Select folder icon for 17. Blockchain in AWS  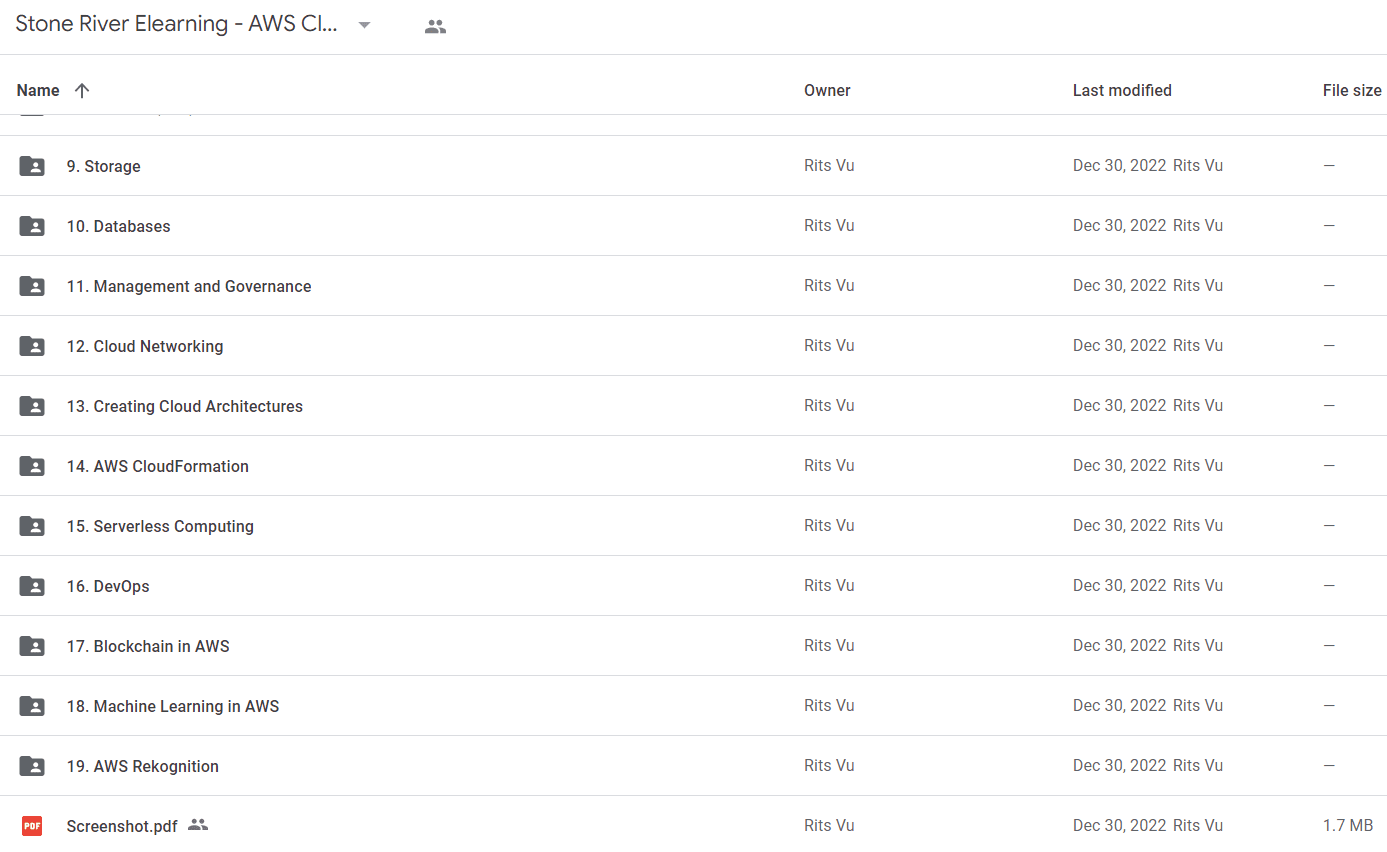click(32, 646)
